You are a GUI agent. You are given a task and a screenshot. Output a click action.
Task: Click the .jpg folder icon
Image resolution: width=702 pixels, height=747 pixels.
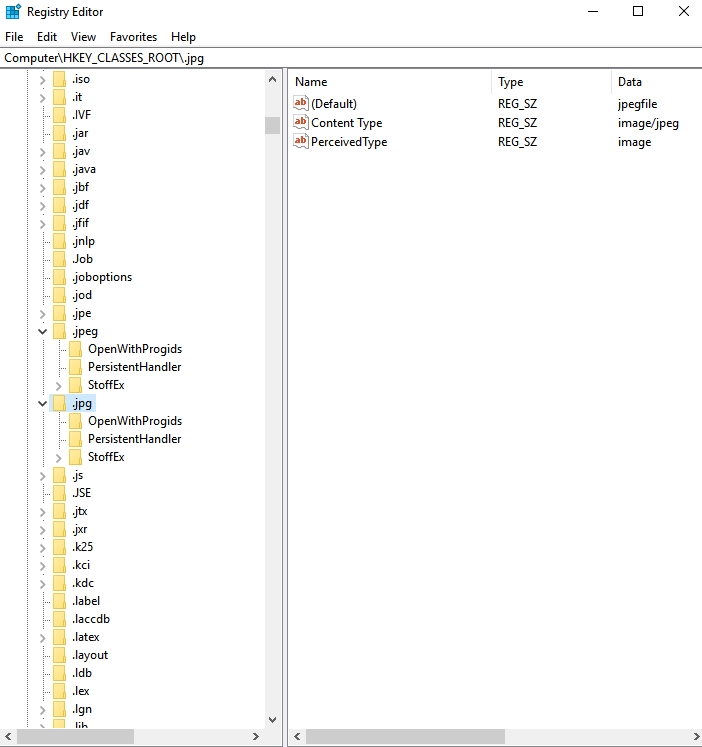(x=60, y=403)
